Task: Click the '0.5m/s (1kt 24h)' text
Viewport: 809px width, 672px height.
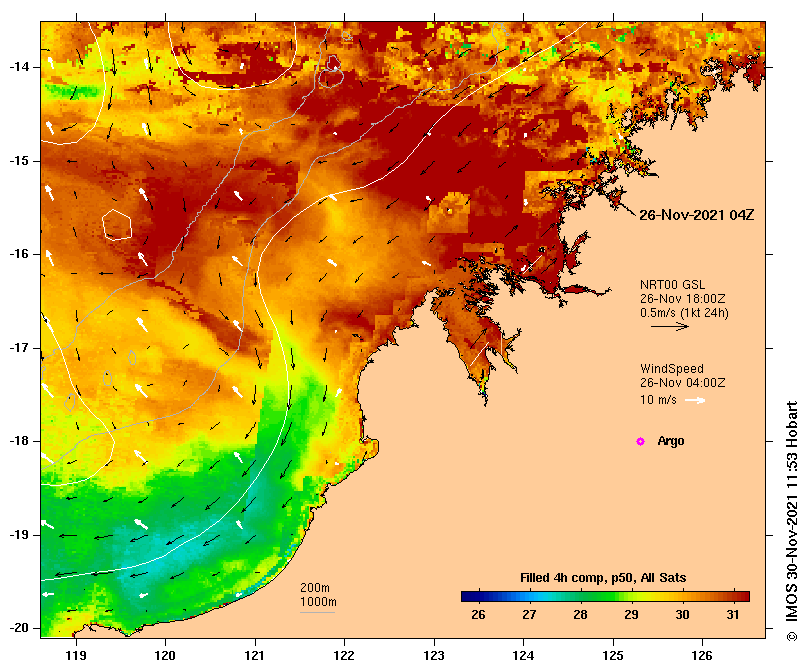Action: [684, 313]
